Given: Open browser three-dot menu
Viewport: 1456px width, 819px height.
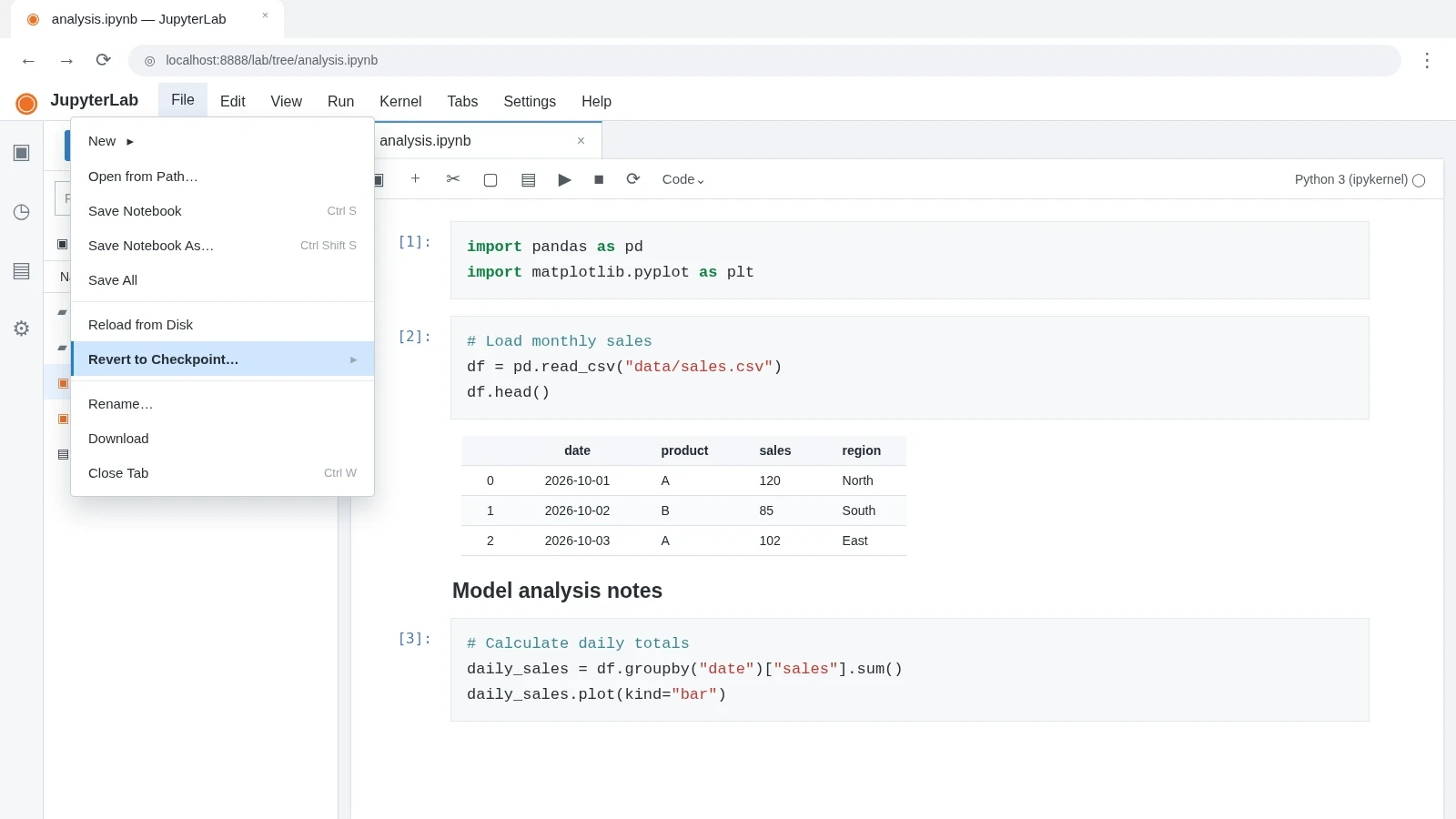Looking at the screenshot, I should pyautogui.click(x=1427, y=60).
